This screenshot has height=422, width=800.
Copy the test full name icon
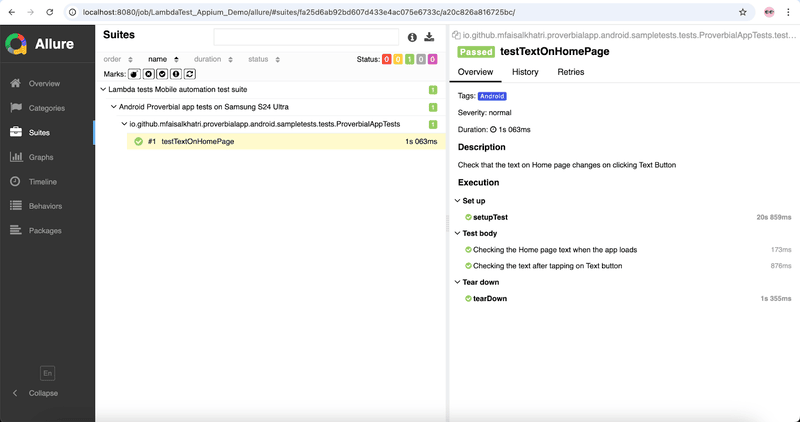coord(456,35)
